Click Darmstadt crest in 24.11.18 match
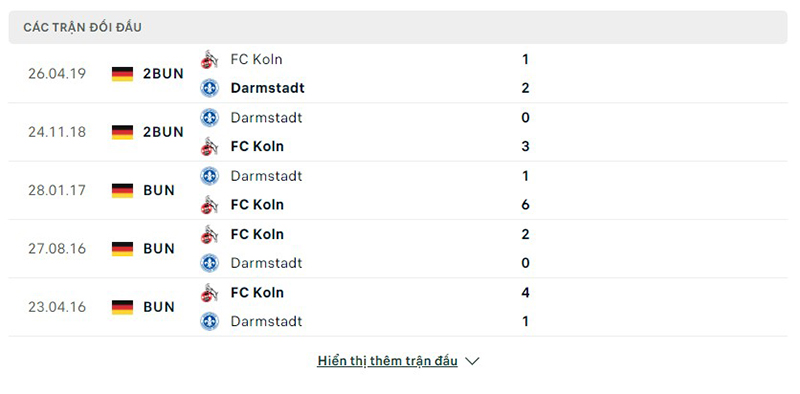This screenshot has width=800, height=394. [209, 117]
